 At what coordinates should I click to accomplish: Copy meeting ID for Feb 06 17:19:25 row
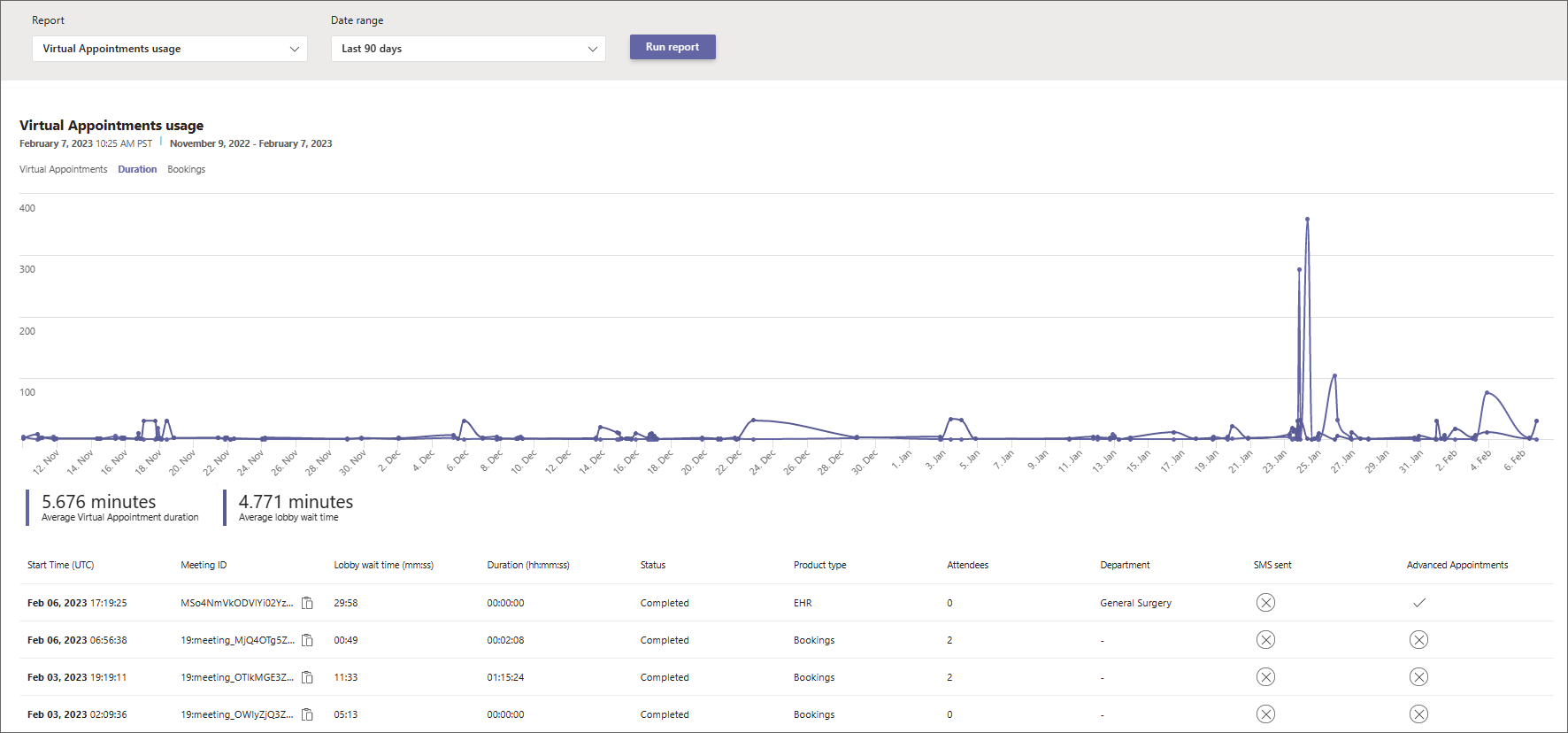click(x=307, y=603)
